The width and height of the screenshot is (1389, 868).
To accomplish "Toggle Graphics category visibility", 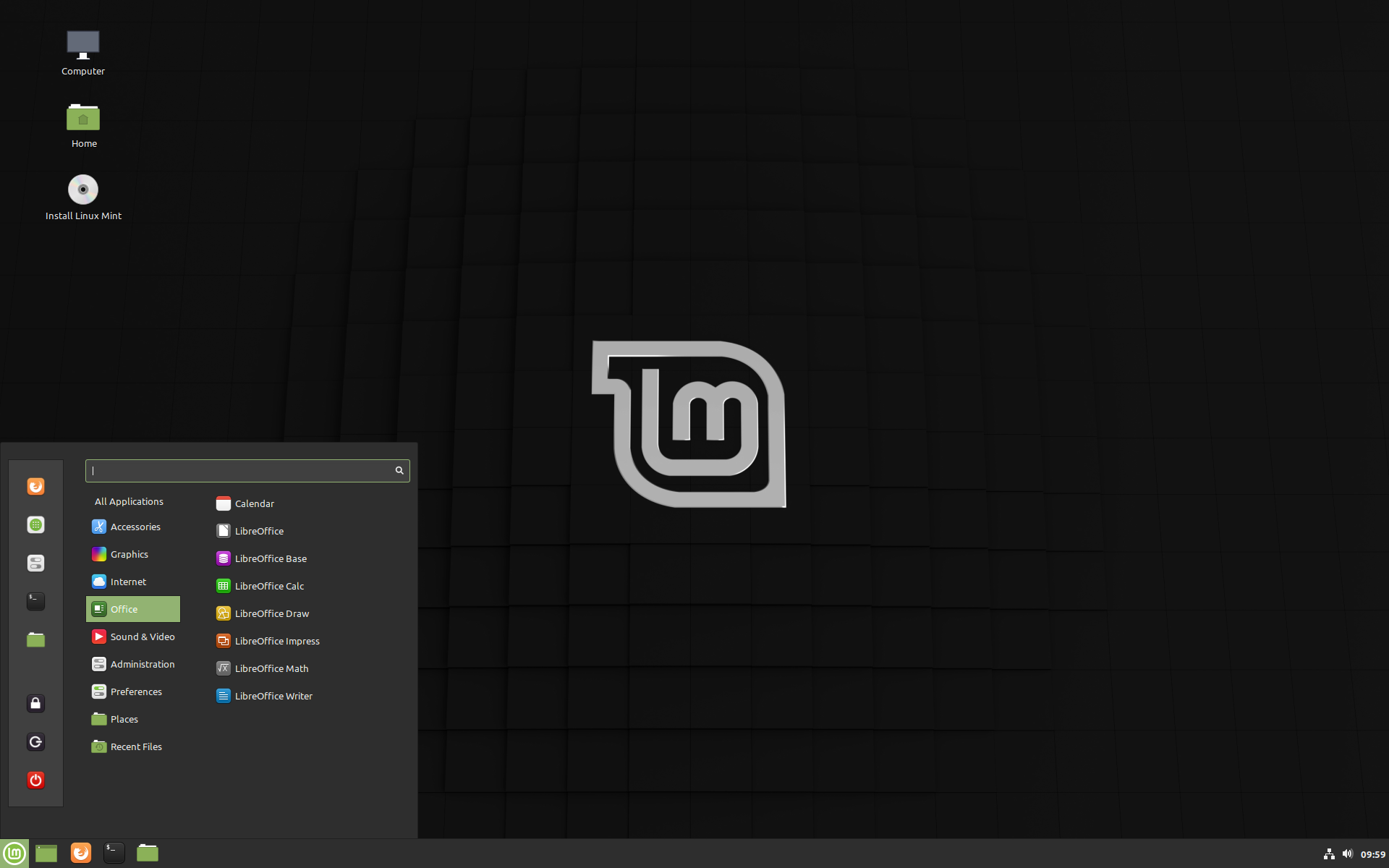I will coord(132,553).
